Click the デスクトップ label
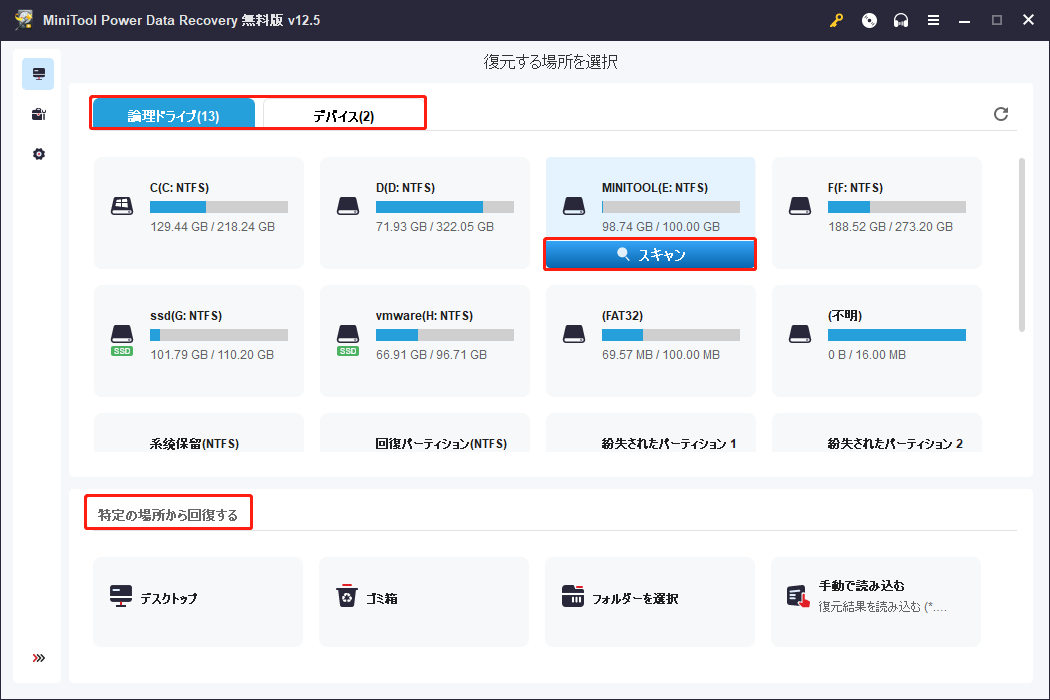Image resolution: width=1050 pixels, height=700 pixels. coord(169,598)
